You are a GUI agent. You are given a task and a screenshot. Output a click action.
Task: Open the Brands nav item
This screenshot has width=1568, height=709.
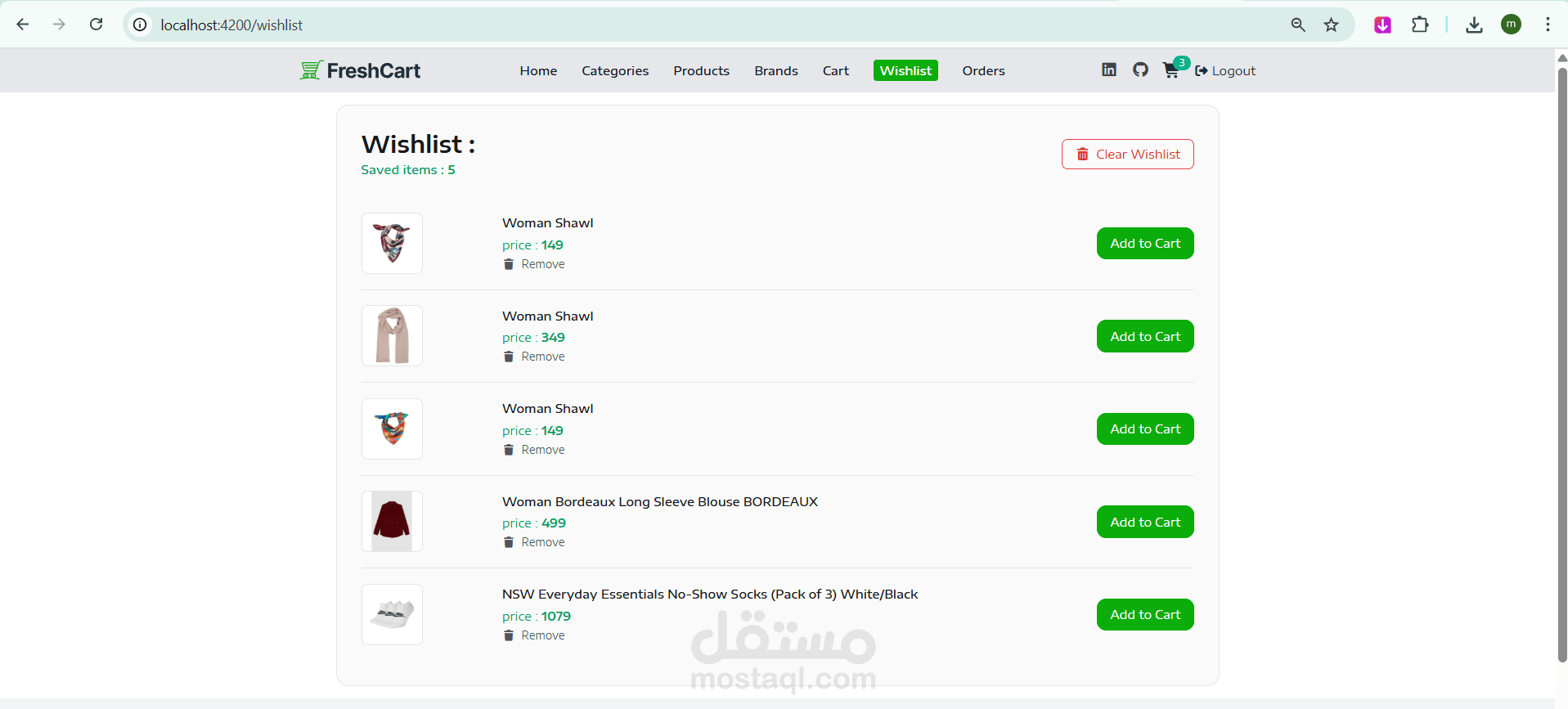776,70
